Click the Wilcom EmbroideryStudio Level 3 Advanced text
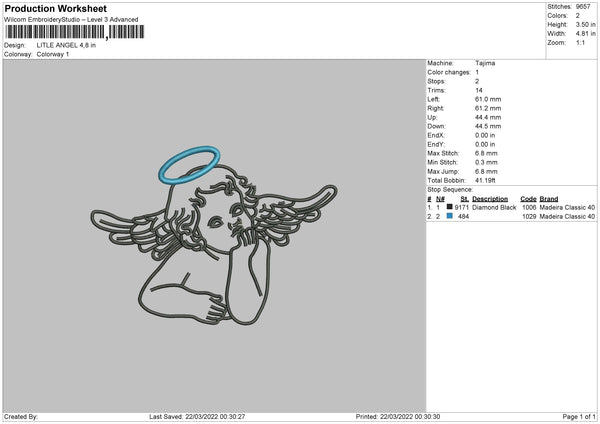 coord(71,20)
